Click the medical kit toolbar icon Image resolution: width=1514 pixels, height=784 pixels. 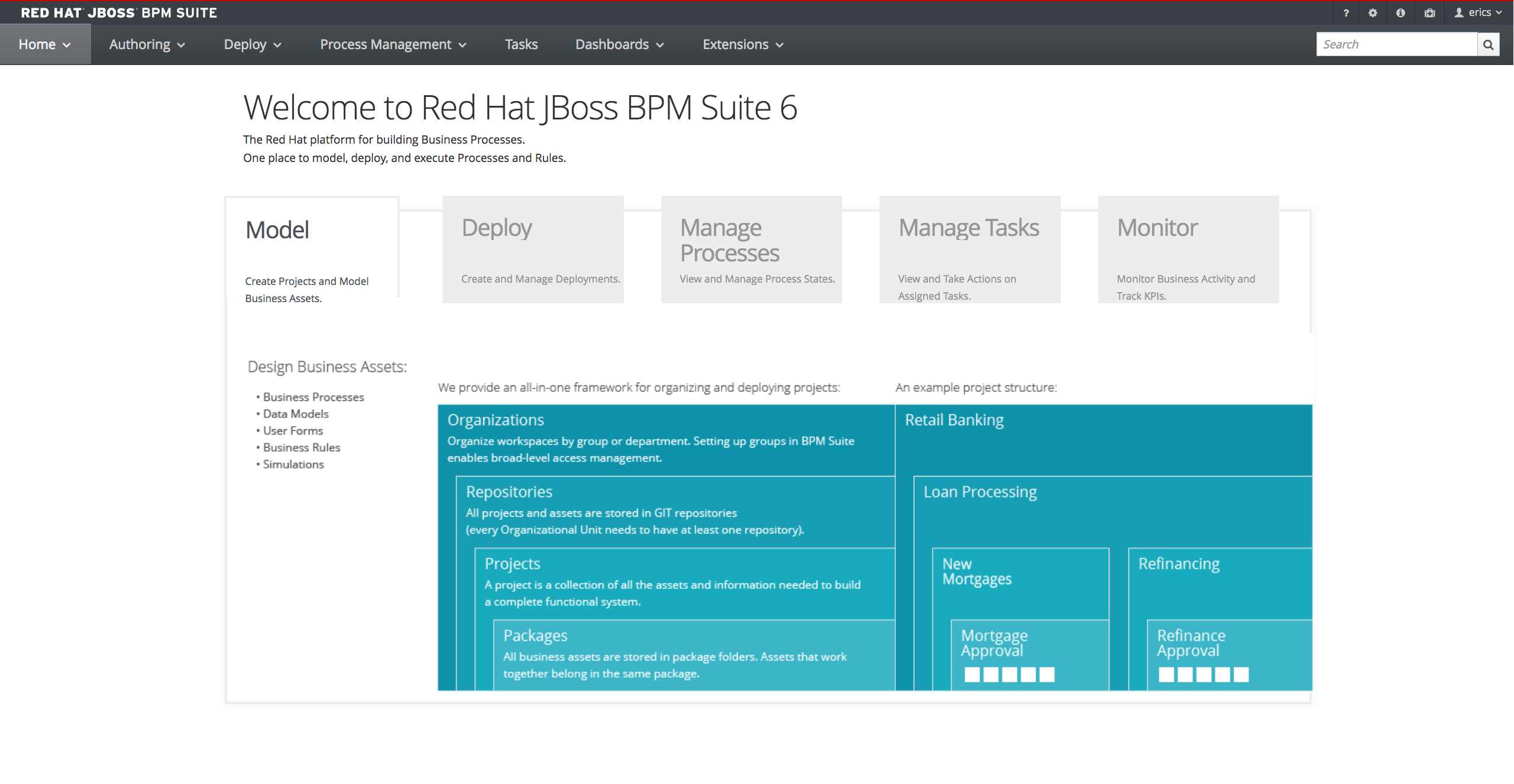point(1429,12)
